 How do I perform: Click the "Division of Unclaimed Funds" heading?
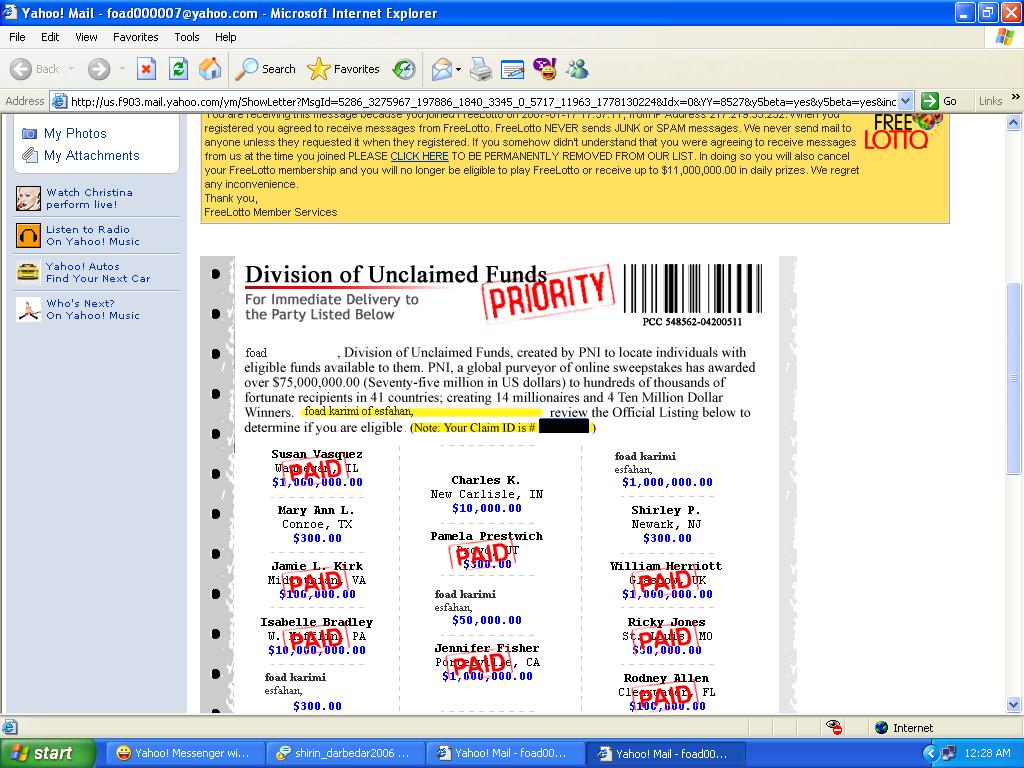point(396,274)
